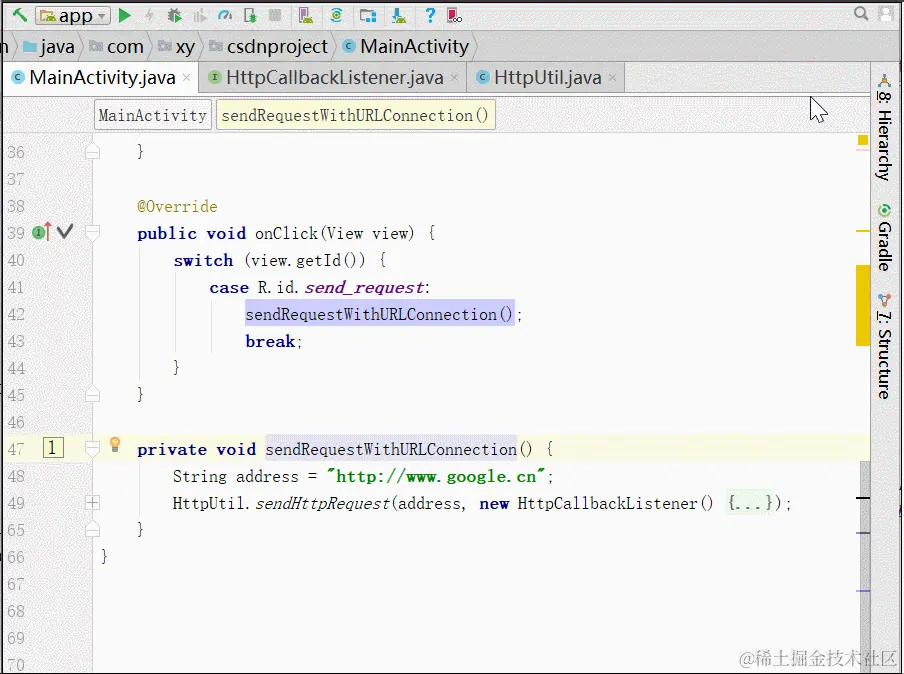Image resolution: width=904 pixels, height=674 pixels.
Task: Click the yellow inspection status square
Action: tap(862, 140)
